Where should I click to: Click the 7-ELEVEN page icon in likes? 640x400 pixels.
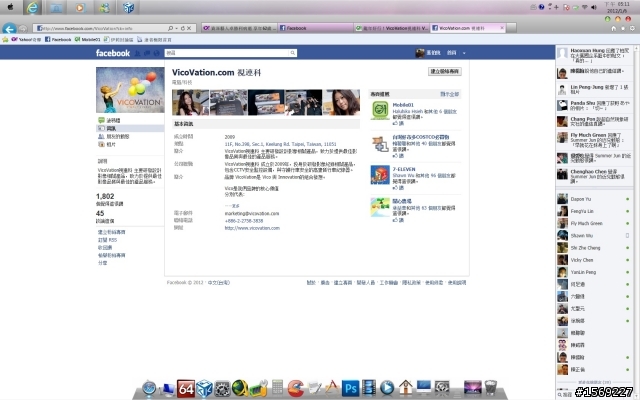(x=380, y=175)
